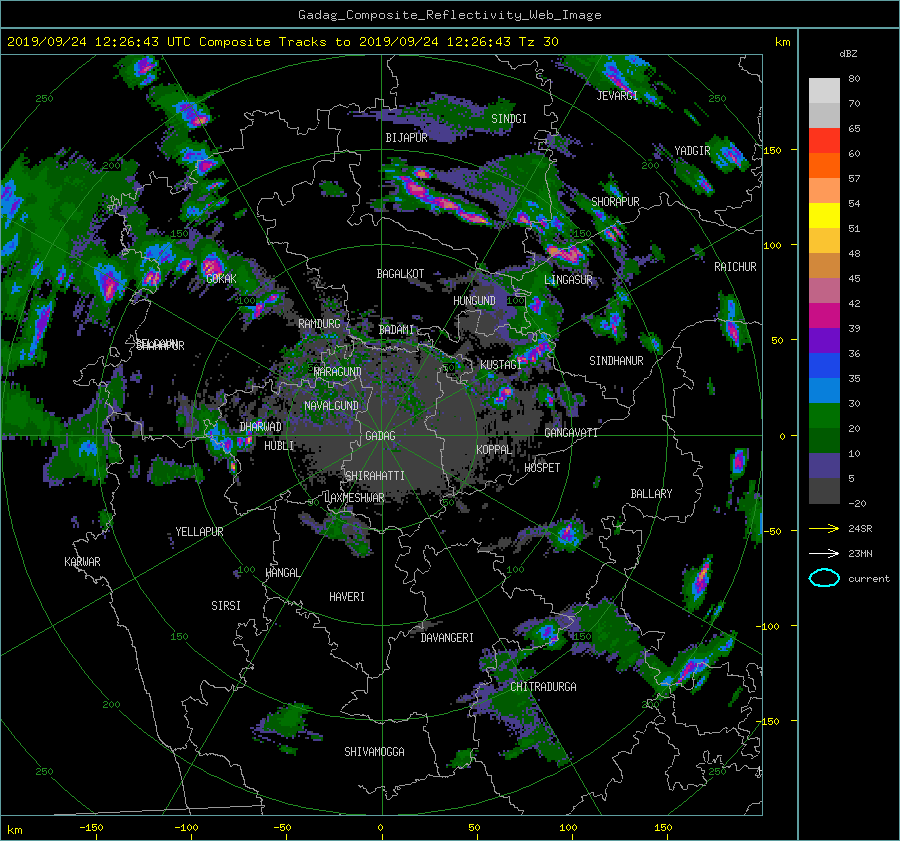Click the SHIRAHATTI label
This screenshot has height=841, width=900.
point(375,476)
